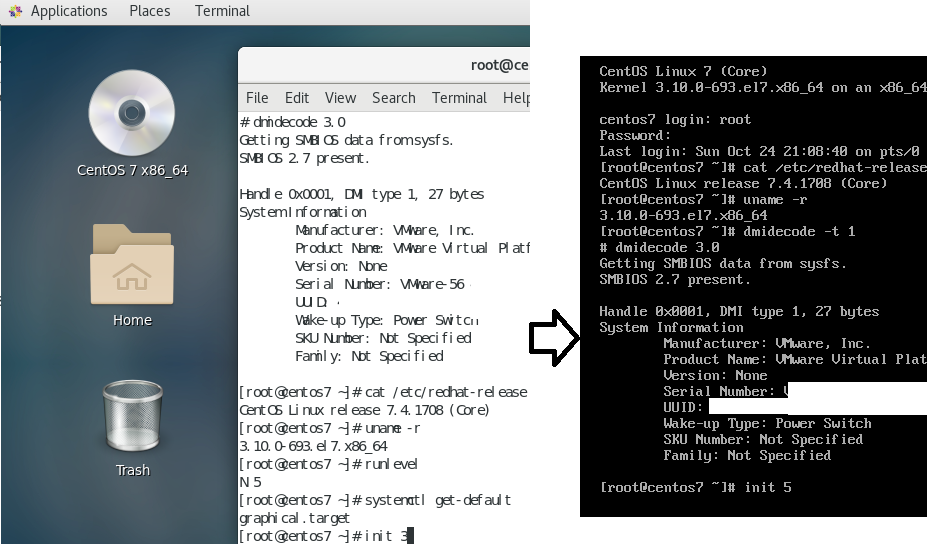Screen dimensions: 929x544
Task: Open the Search menu in the terminal window
Action: [x=393, y=98]
